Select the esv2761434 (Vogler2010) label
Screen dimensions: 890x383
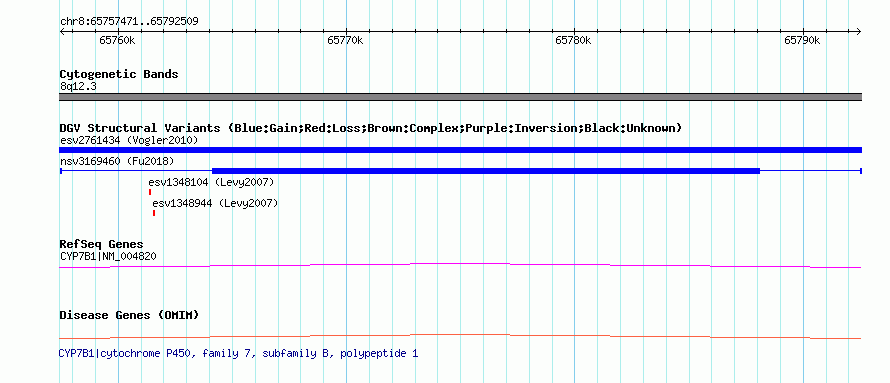click(x=129, y=140)
